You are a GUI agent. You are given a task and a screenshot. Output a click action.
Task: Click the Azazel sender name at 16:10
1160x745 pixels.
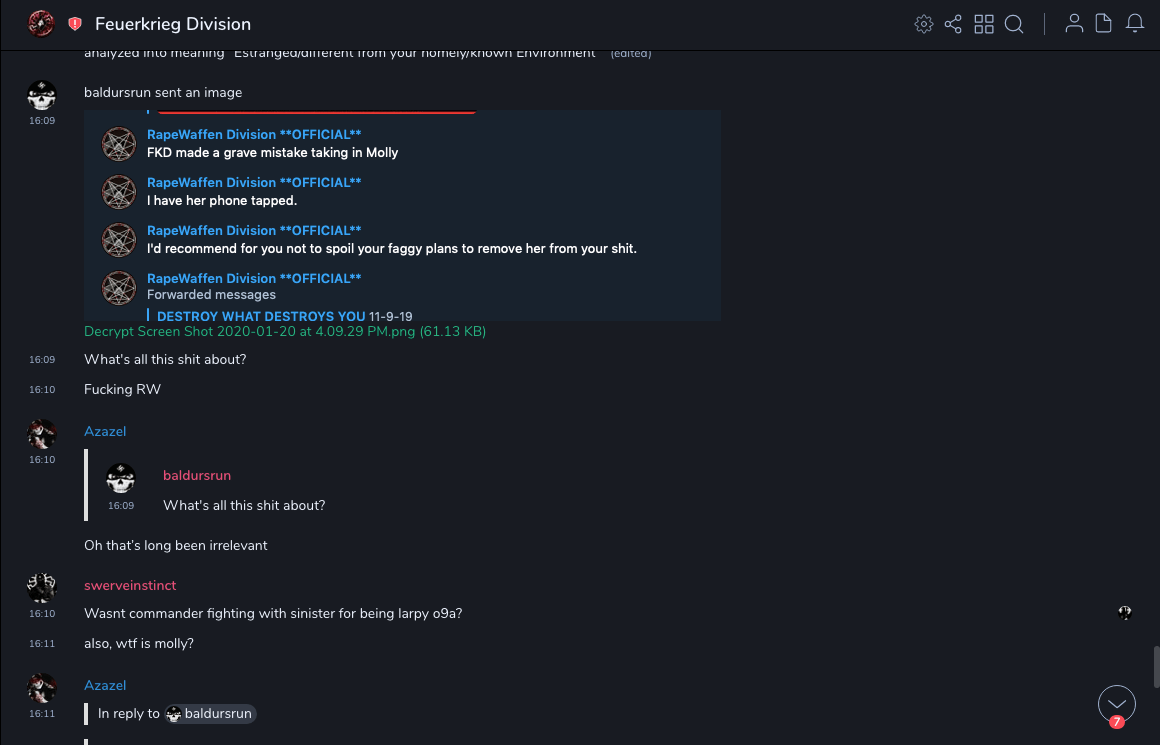point(105,431)
